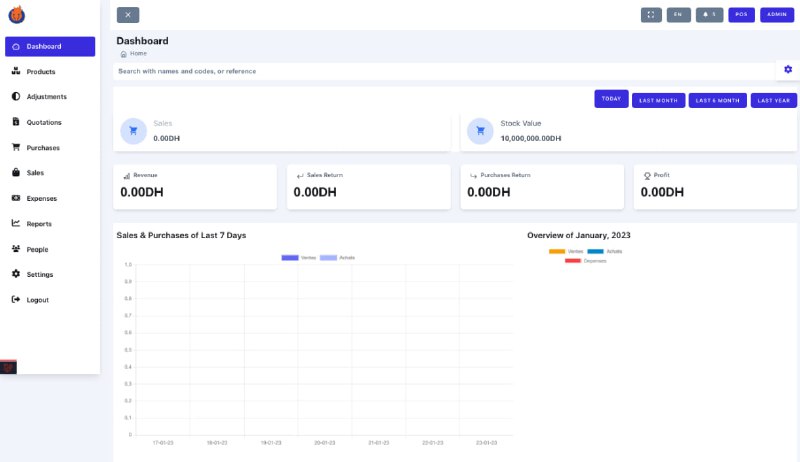Filter dashboard by TODAY
The height and width of the screenshot is (462, 800).
tap(611, 99)
